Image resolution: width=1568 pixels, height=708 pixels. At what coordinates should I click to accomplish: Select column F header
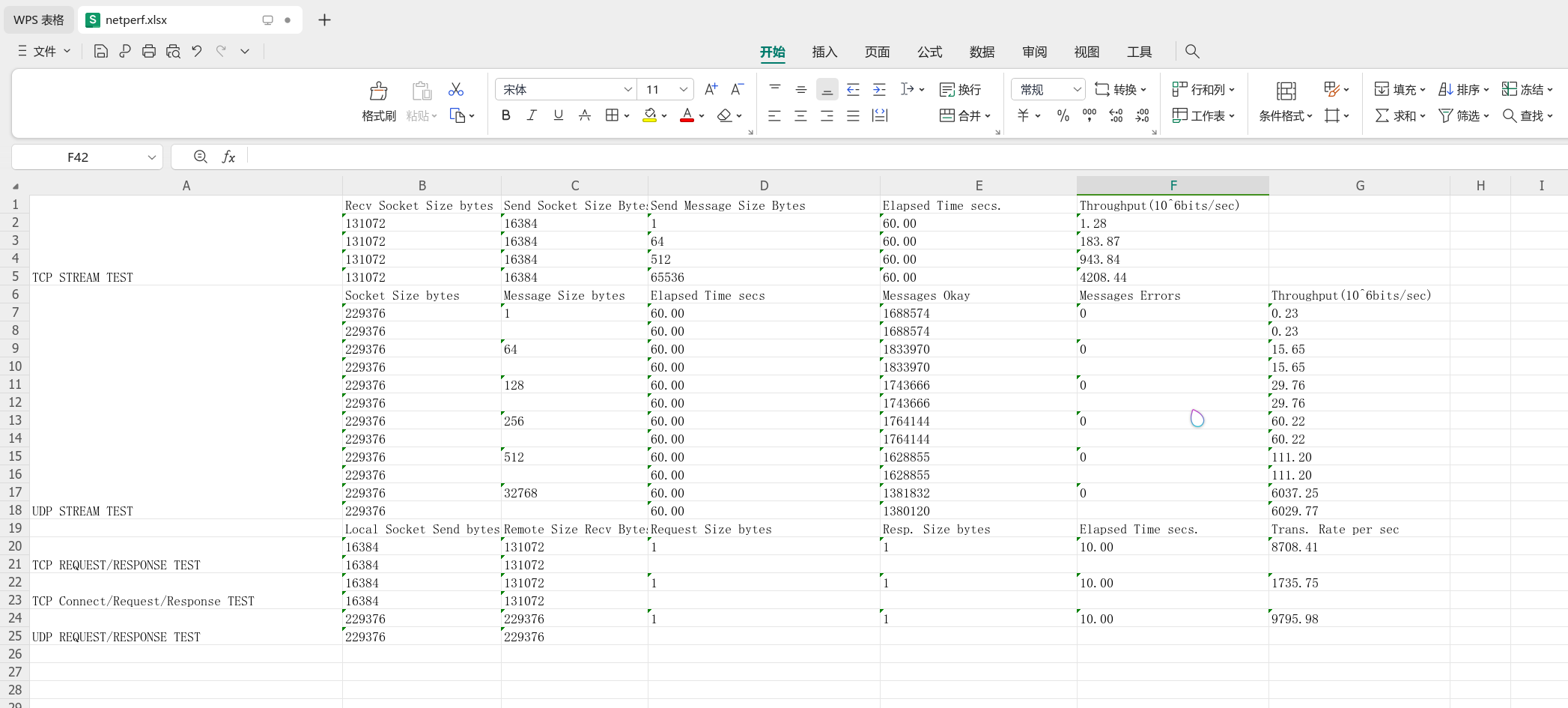[1173, 185]
